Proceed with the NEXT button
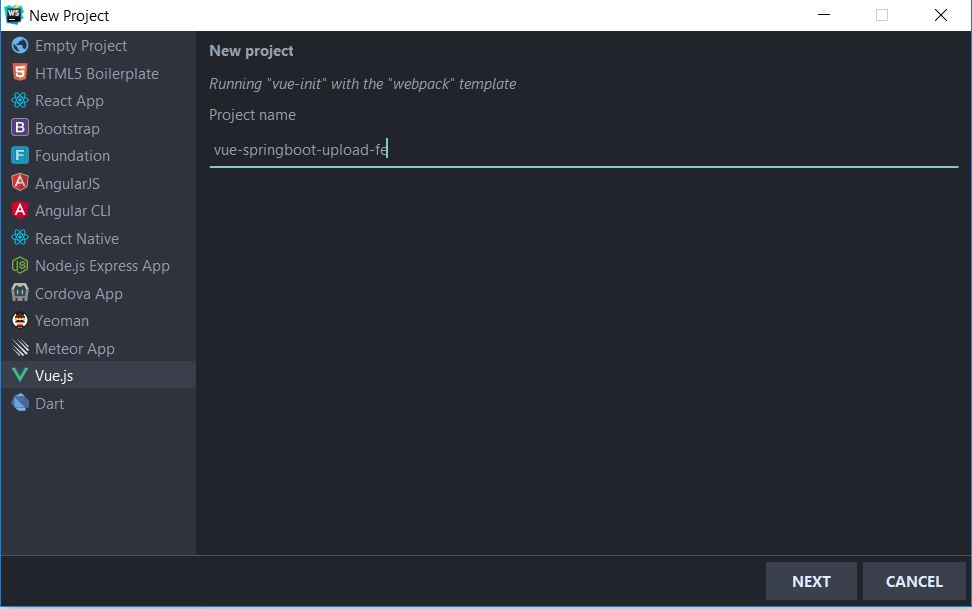Viewport: 972px width, 609px height. (811, 581)
